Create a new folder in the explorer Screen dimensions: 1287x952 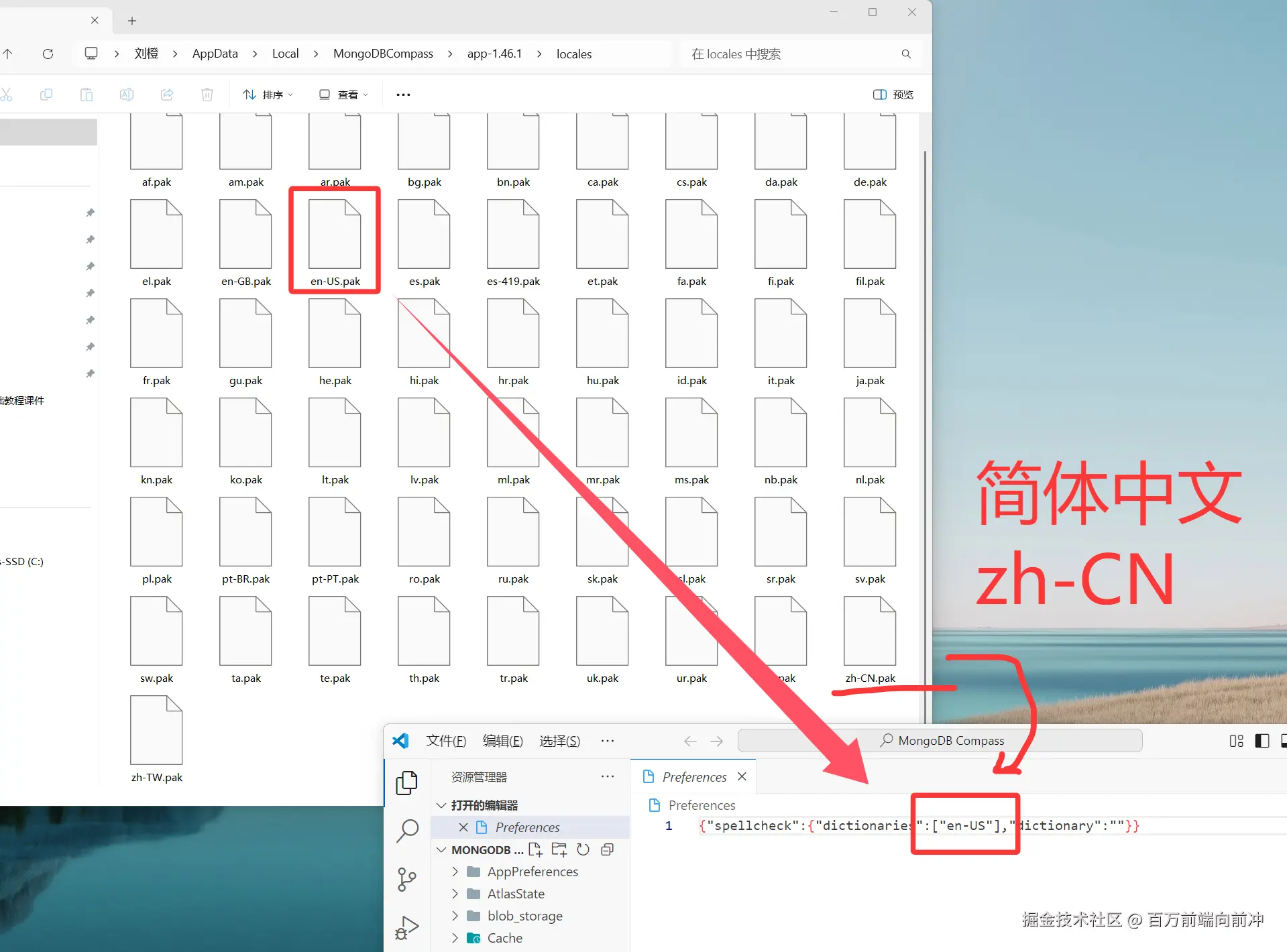pyautogui.click(x=559, y=849)
